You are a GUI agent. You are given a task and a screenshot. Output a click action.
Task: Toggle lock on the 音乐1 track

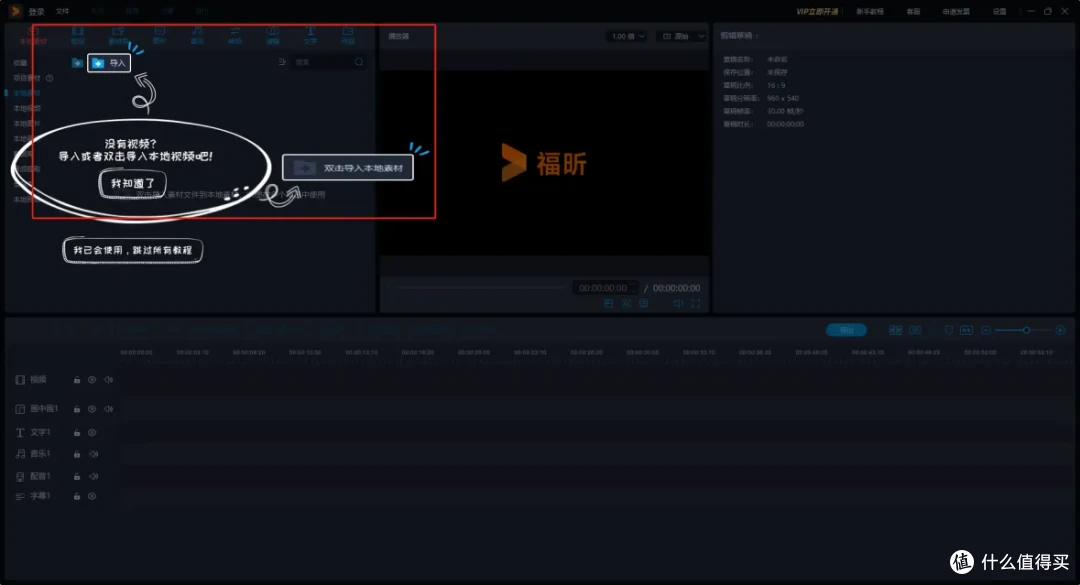(x=76, y=454)
